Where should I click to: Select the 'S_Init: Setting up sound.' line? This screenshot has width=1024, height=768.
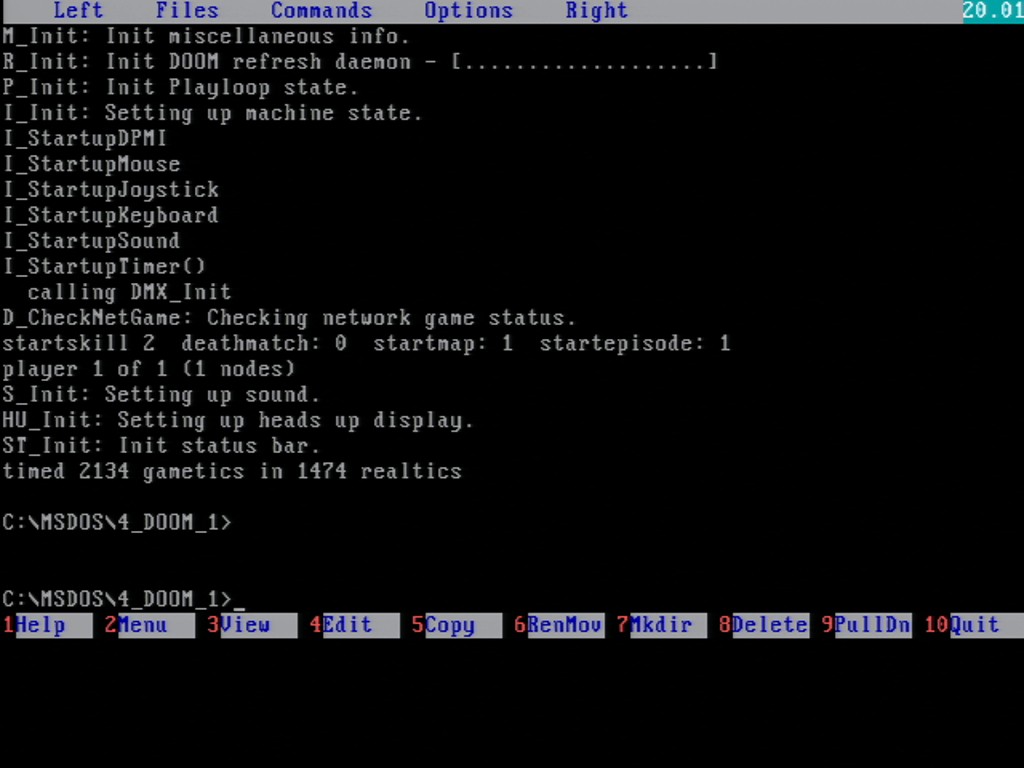(x=161, y=394)
